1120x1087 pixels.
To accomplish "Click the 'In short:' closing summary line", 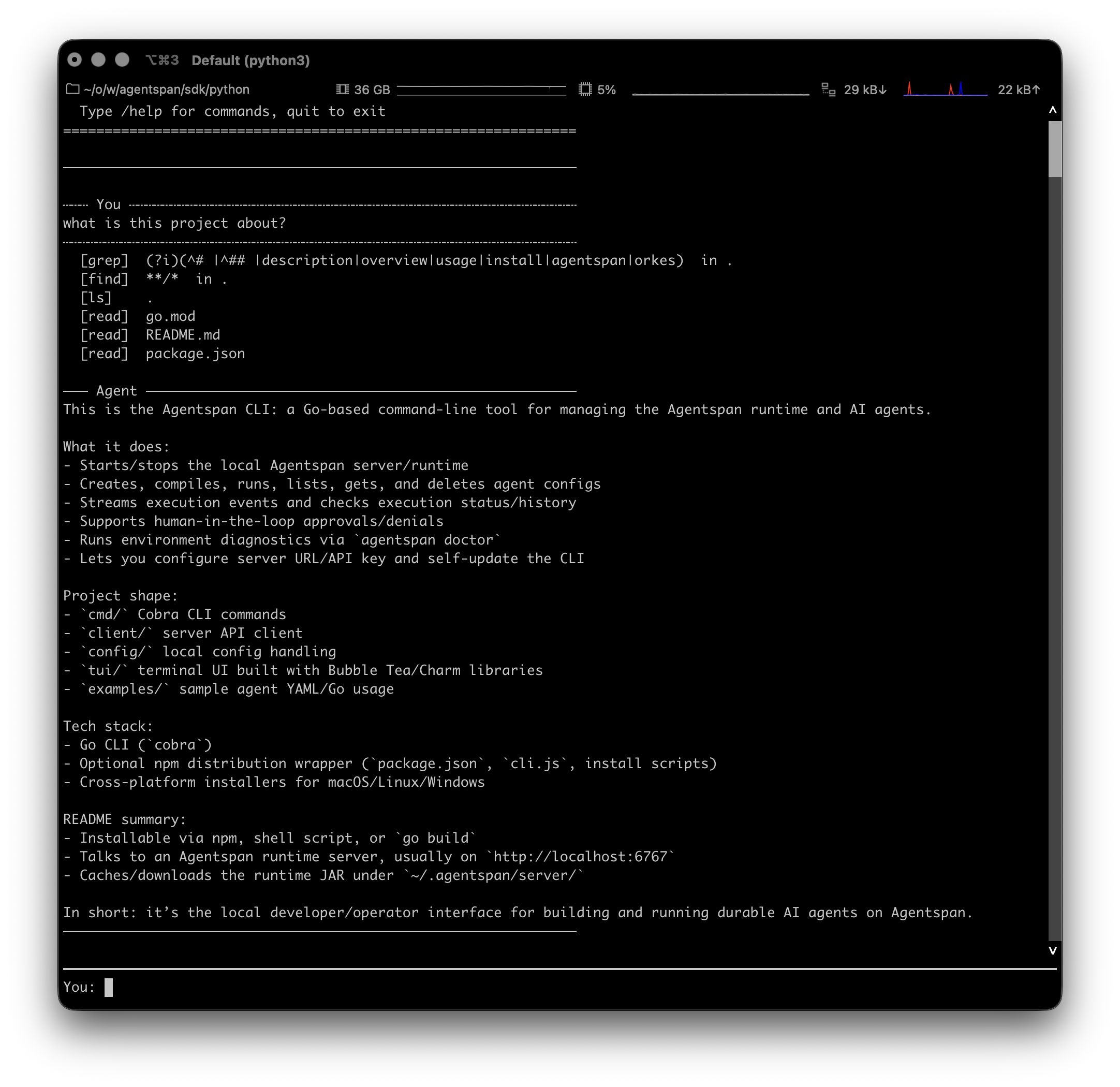I will pyautogui.click(x=518, y=913).
